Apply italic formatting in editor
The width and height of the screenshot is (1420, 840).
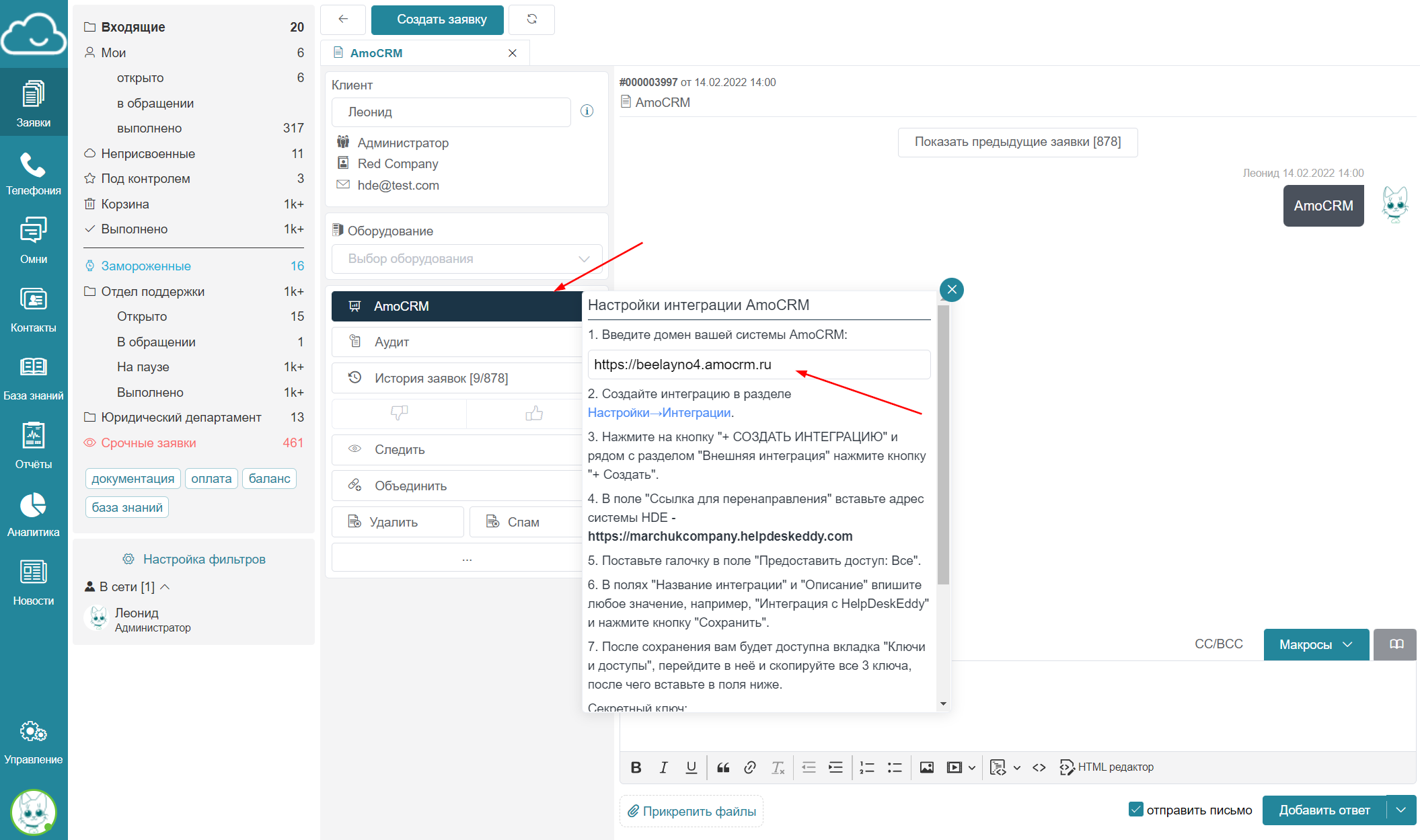663,767
